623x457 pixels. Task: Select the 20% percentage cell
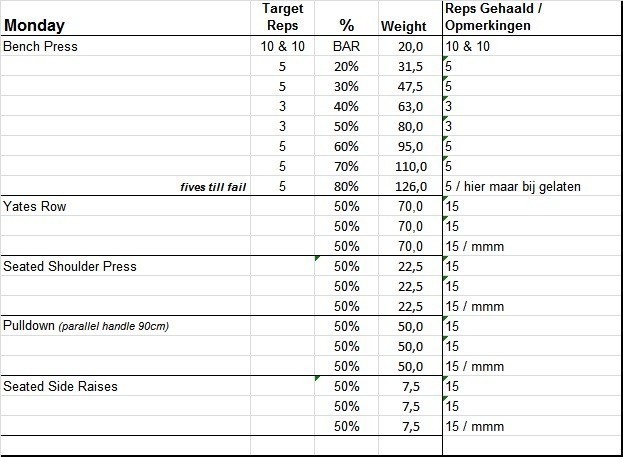(346, 67)
